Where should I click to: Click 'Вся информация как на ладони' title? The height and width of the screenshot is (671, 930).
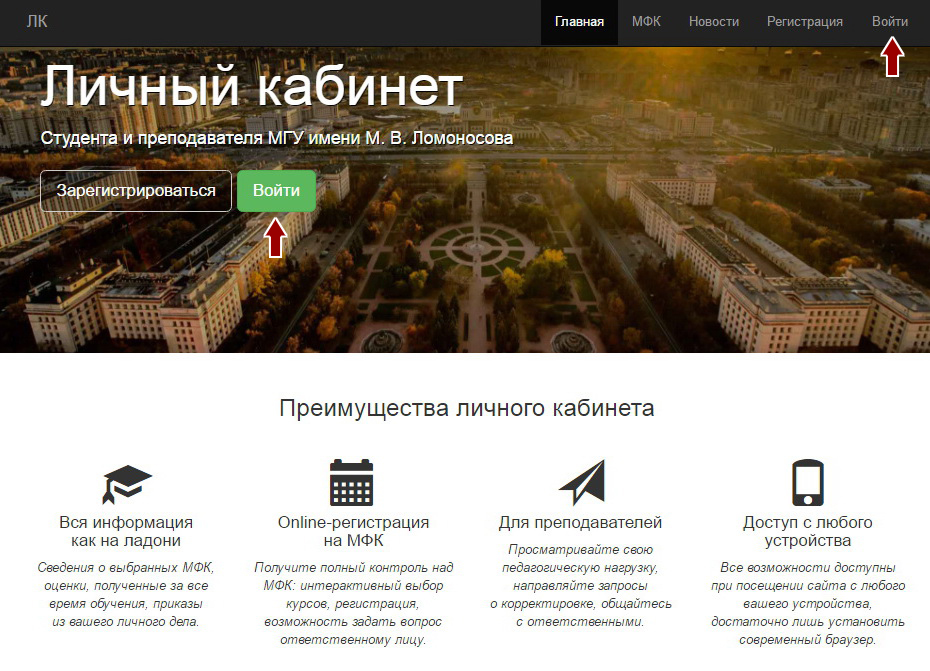126,531
